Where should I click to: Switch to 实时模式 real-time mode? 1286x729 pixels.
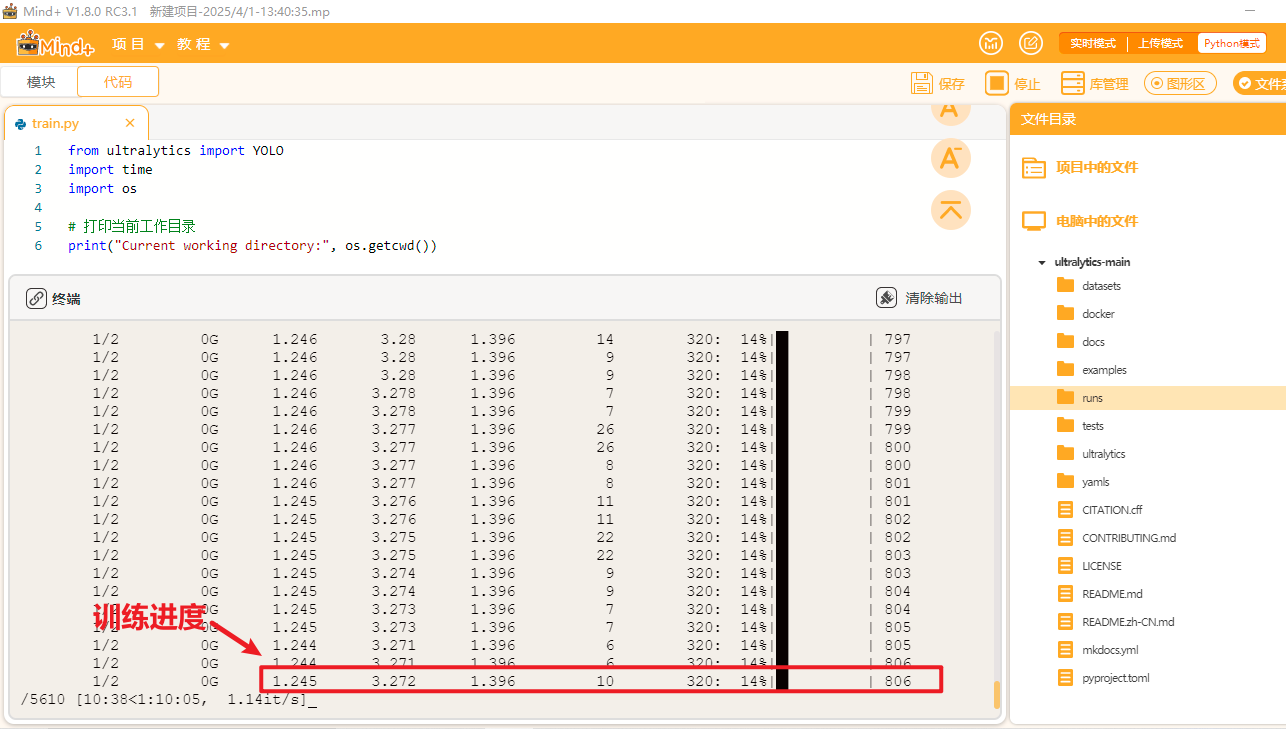[x=1093, y=43]
